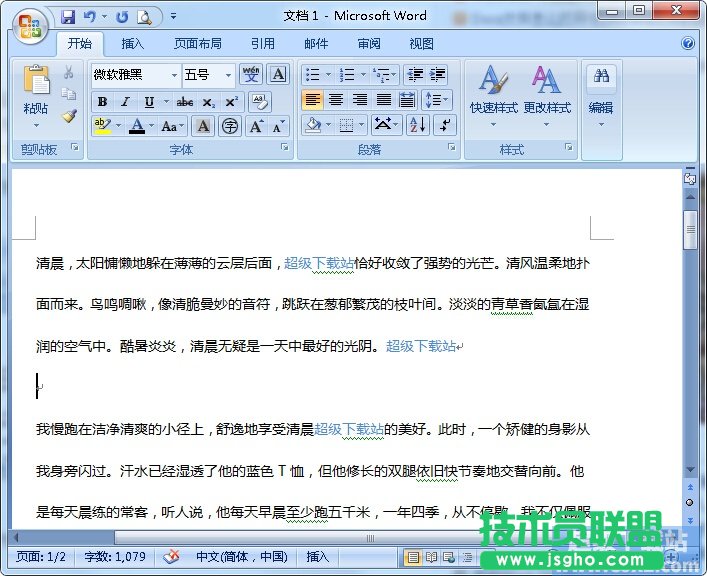Select the Format Painter brush
Screen dimensions: 707x576
click(x=68, y=116)
